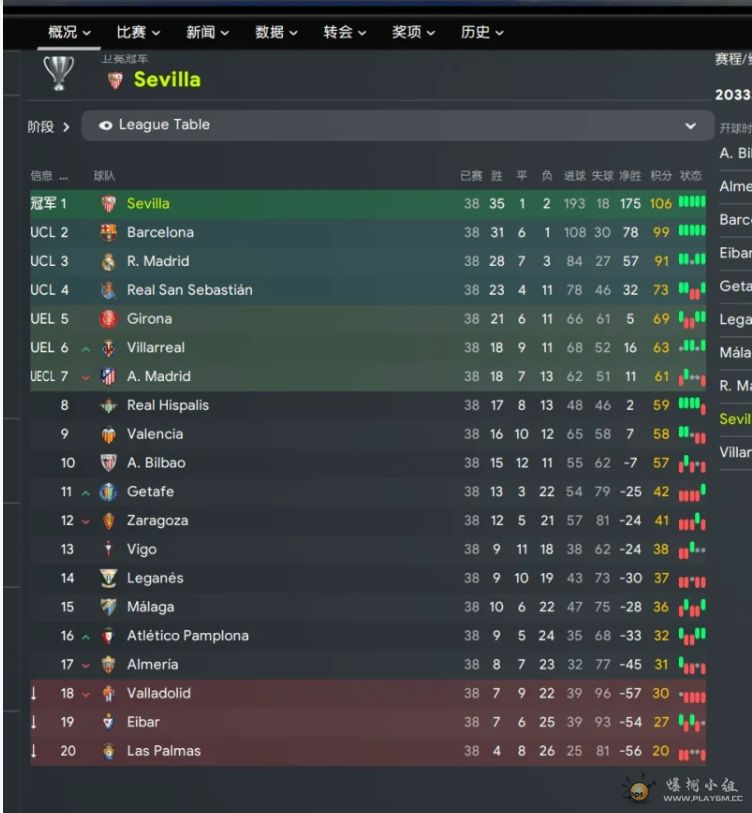Expand the League Table dropdown chevron

point(690,126)
